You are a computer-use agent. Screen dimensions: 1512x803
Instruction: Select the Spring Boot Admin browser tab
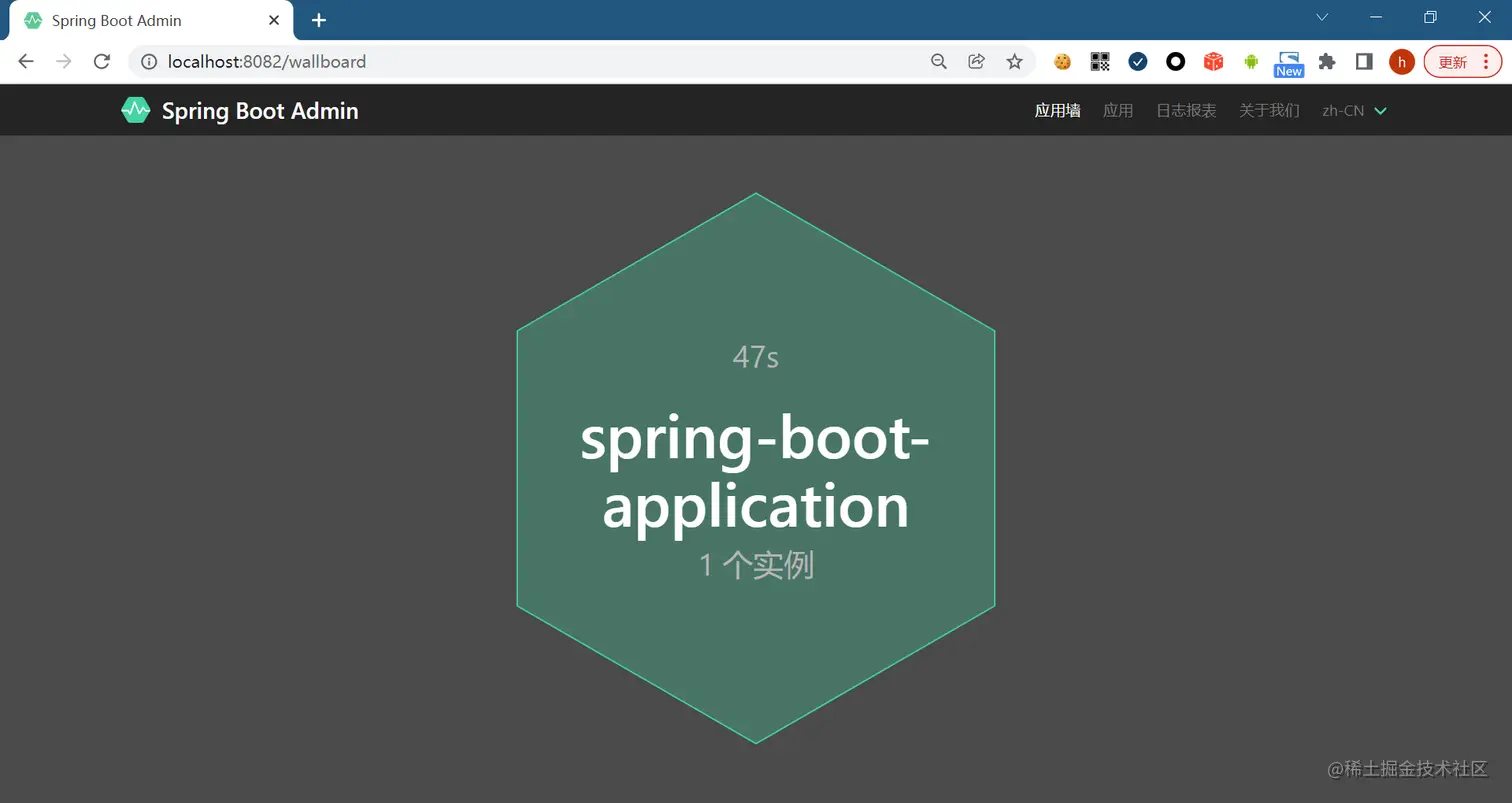point(152,20)
